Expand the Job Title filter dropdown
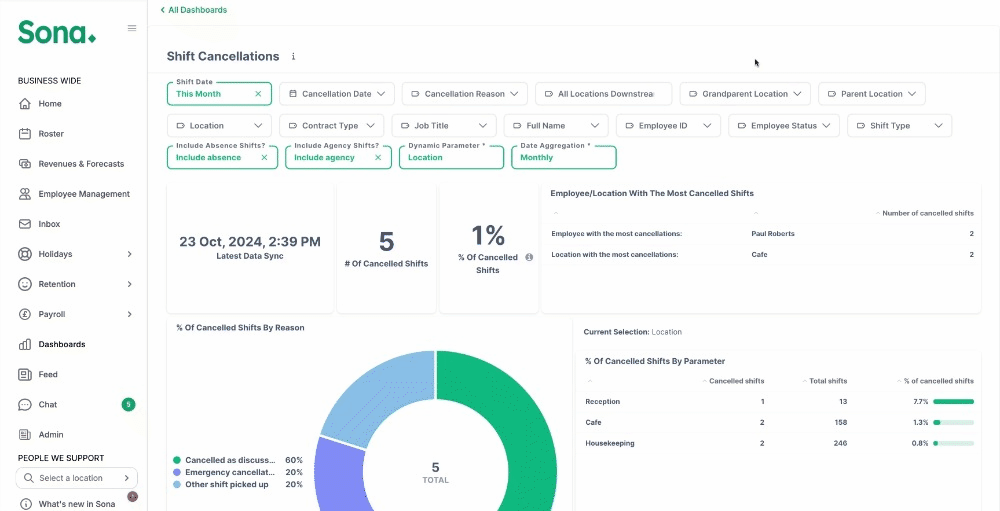This screenshot has height=511, width=1000. click(444, 126)
